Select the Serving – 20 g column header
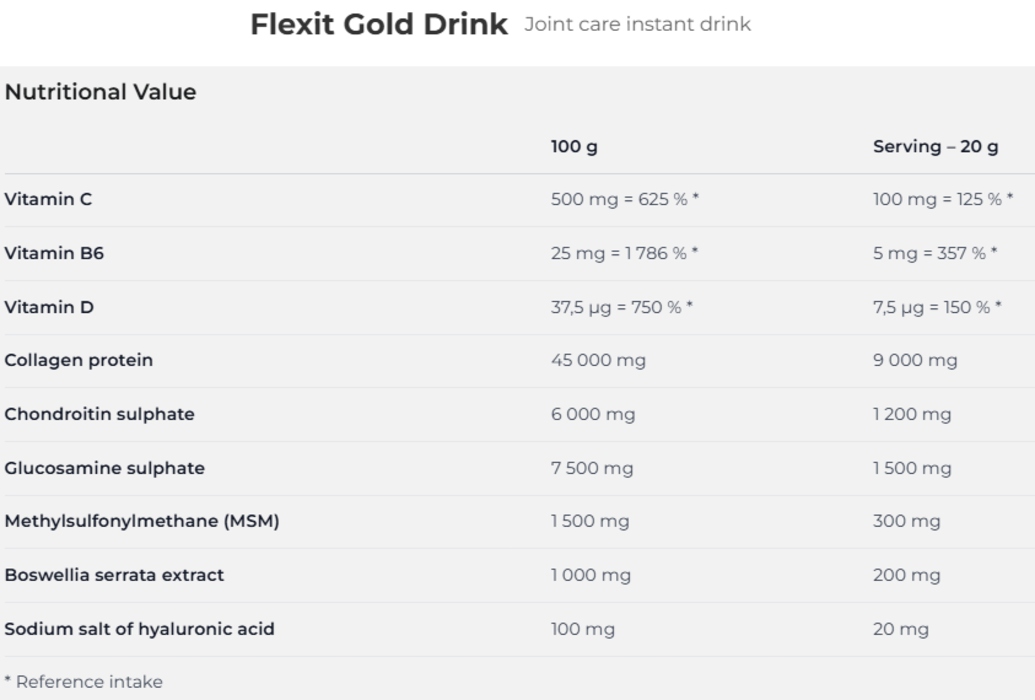The width and height of the screenshot is (1035, 700). [935, 147]
